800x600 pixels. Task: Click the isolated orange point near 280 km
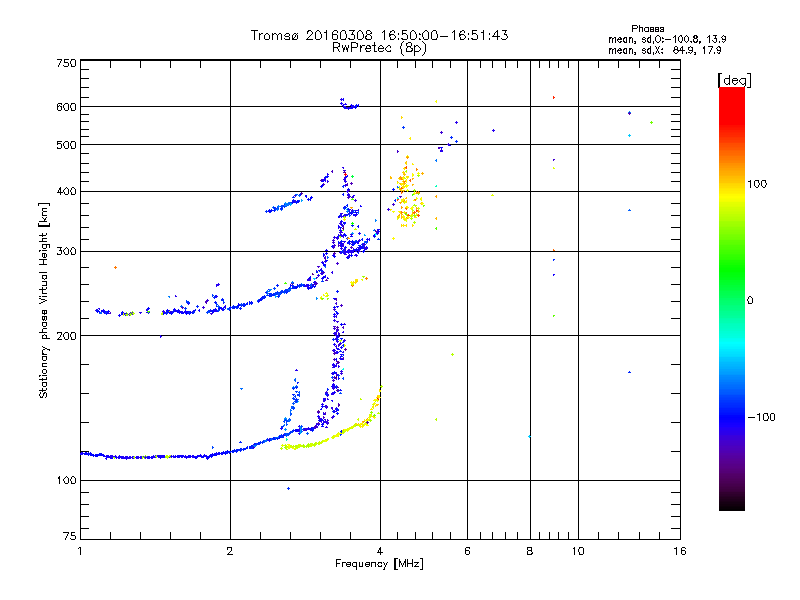click(x=115, y=267)
